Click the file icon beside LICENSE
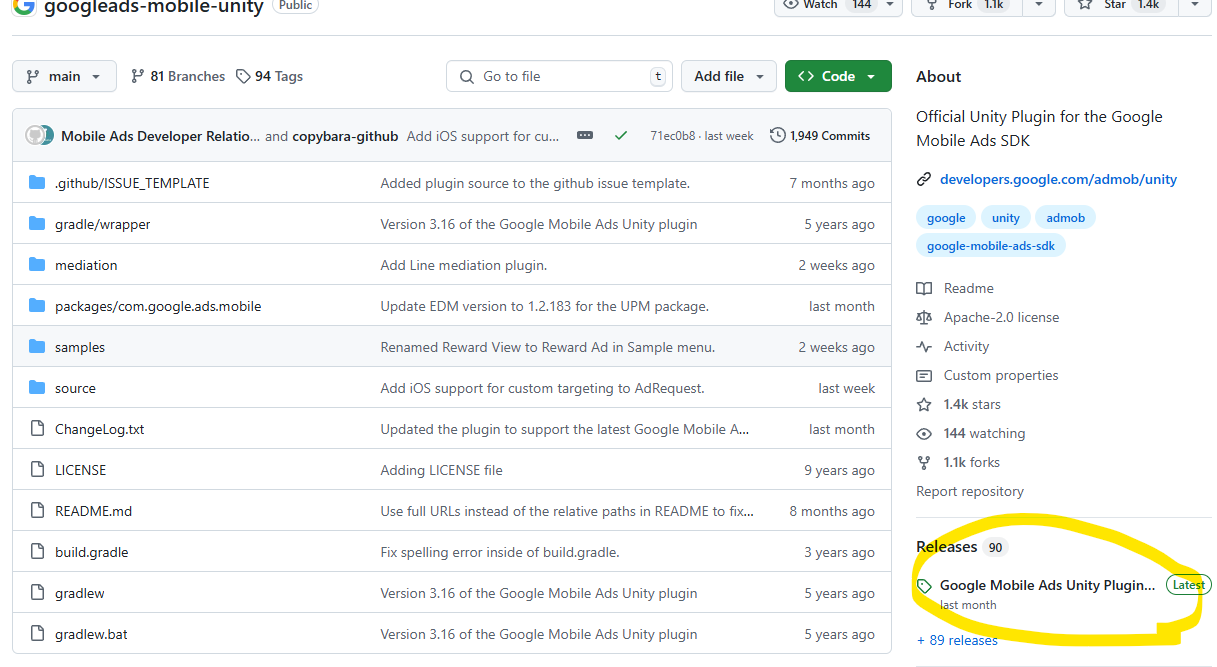Image resolution: width=1217 pixels, height=667 pixels. coord(37,470)
